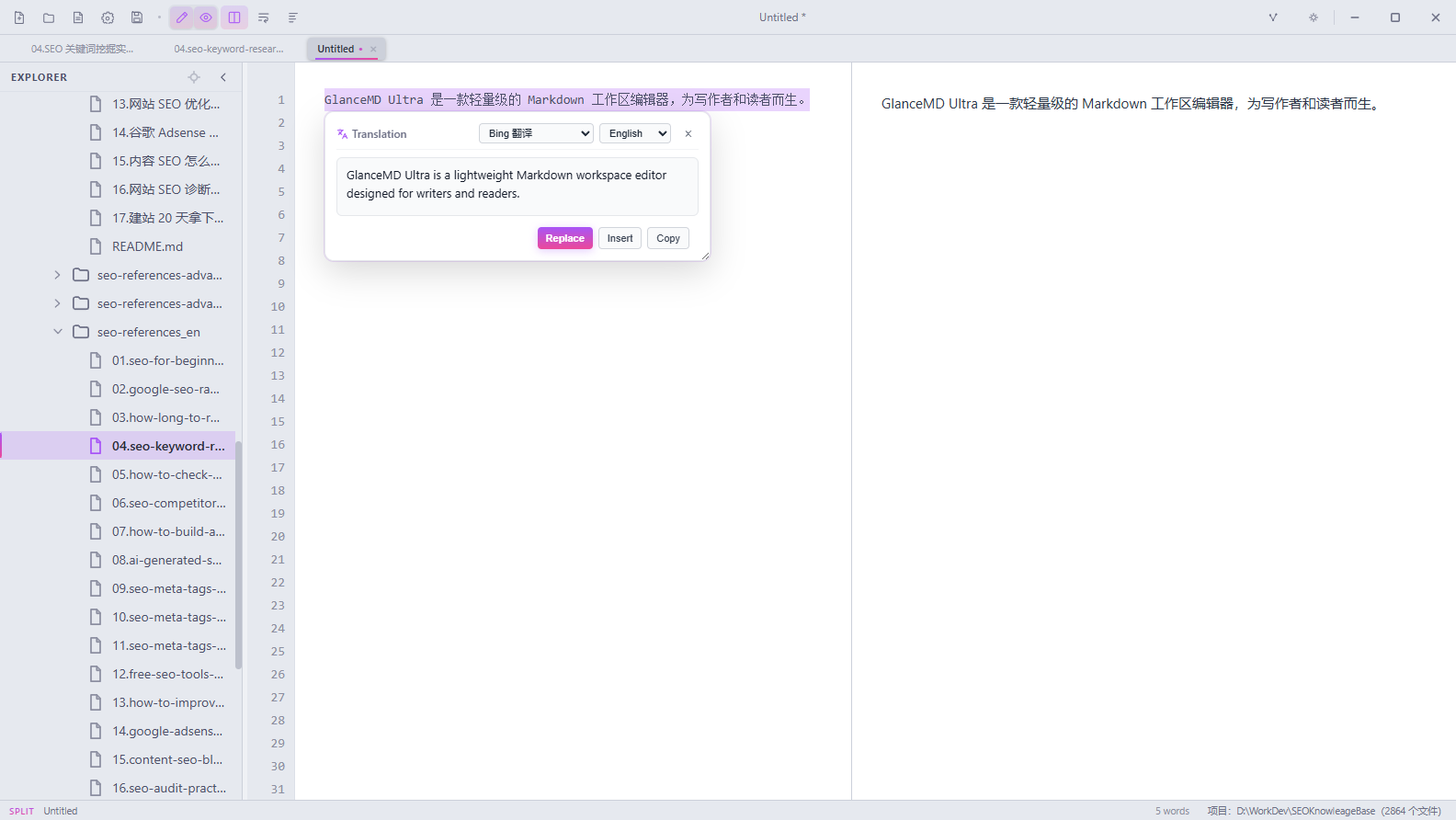Save the document with the floppy disk icon
This screenshot has width=1456, height=820.
(x=137, y=17)
